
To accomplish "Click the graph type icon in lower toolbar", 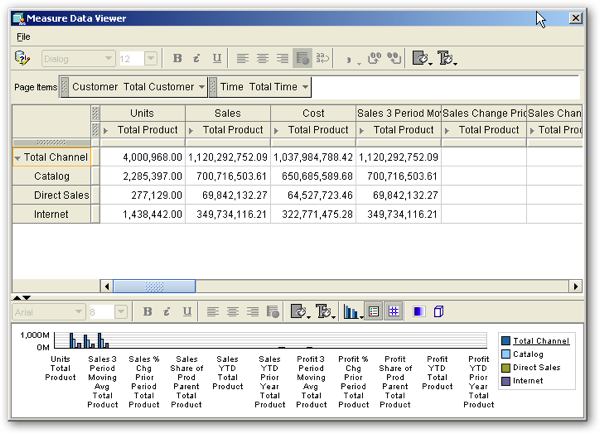I will click(351, 312).
